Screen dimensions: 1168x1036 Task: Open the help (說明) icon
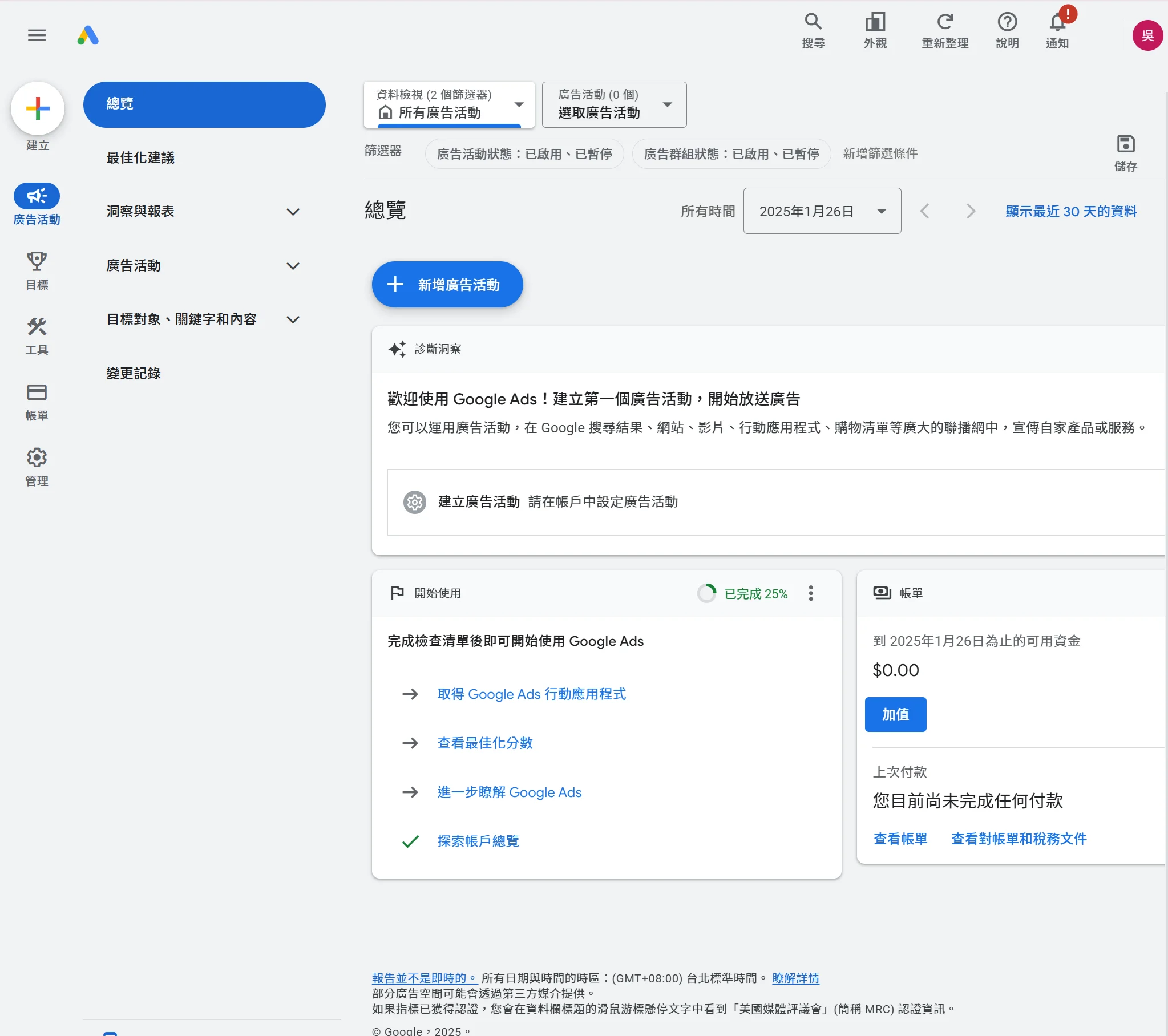[1007, 22]
